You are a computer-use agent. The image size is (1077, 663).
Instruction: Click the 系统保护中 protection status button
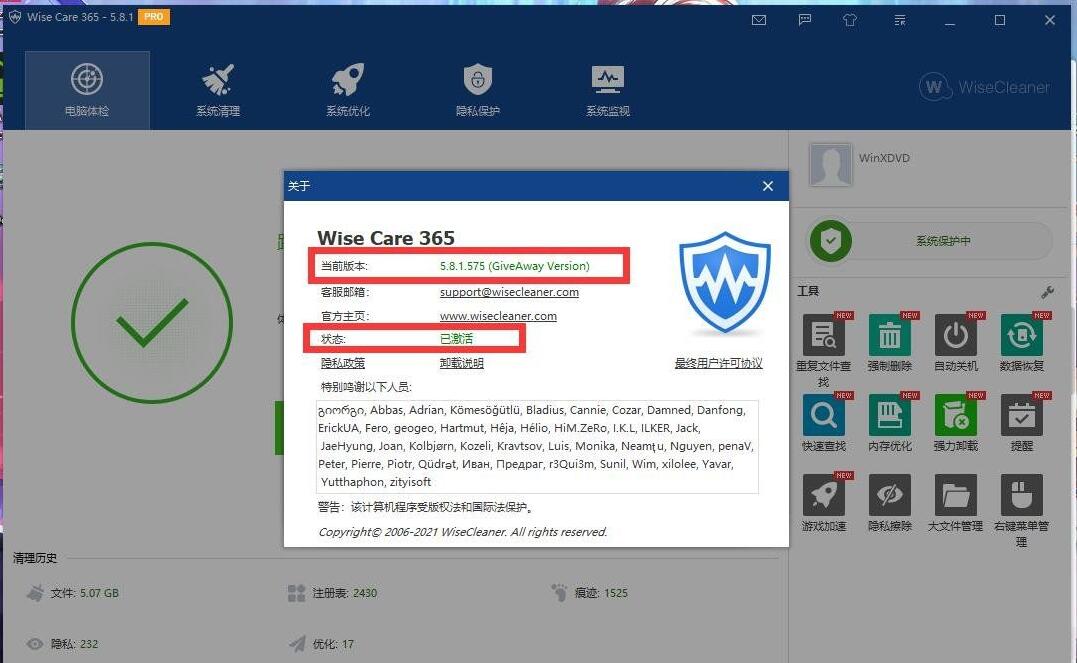931,241
